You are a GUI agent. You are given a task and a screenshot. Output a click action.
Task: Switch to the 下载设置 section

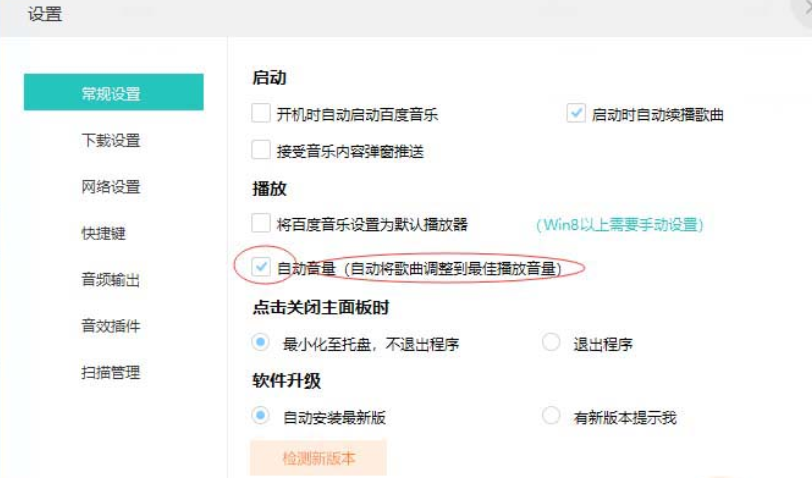(112, 140)
